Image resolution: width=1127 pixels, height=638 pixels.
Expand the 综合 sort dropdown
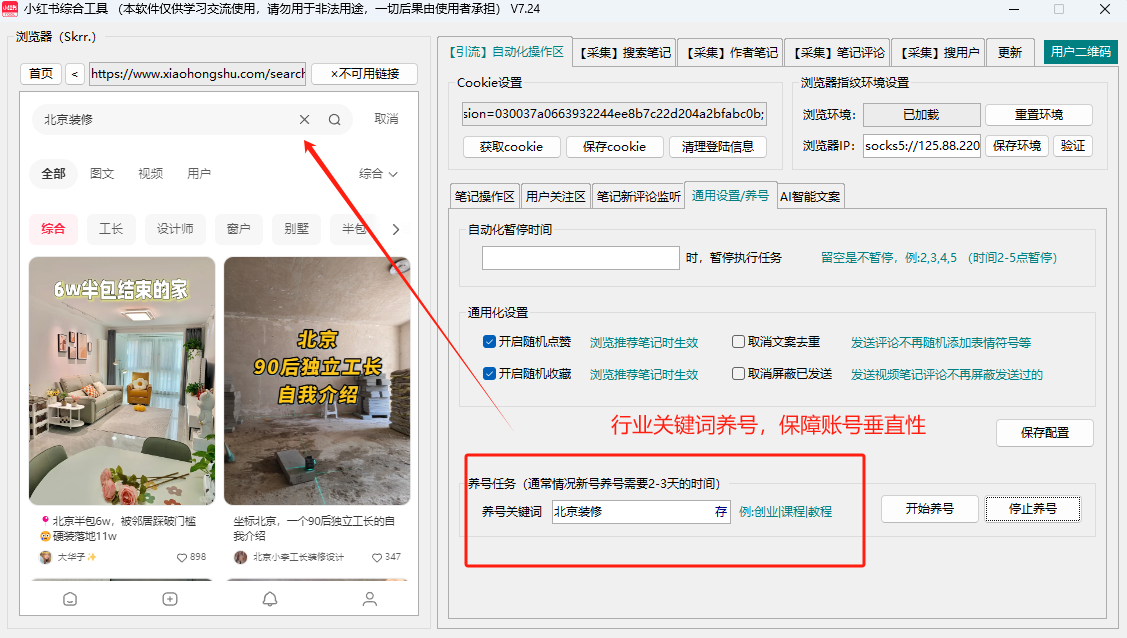tap(378, 174)
